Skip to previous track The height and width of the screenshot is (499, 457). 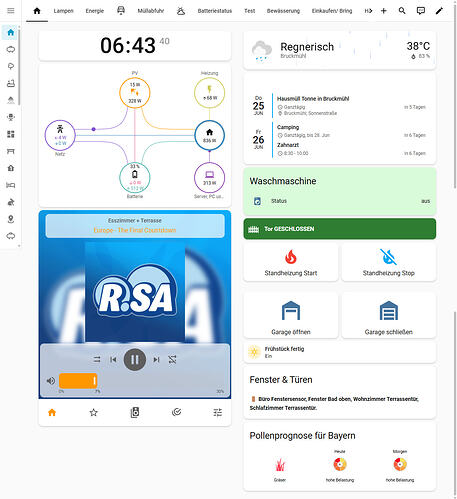(x=113, y=359)
